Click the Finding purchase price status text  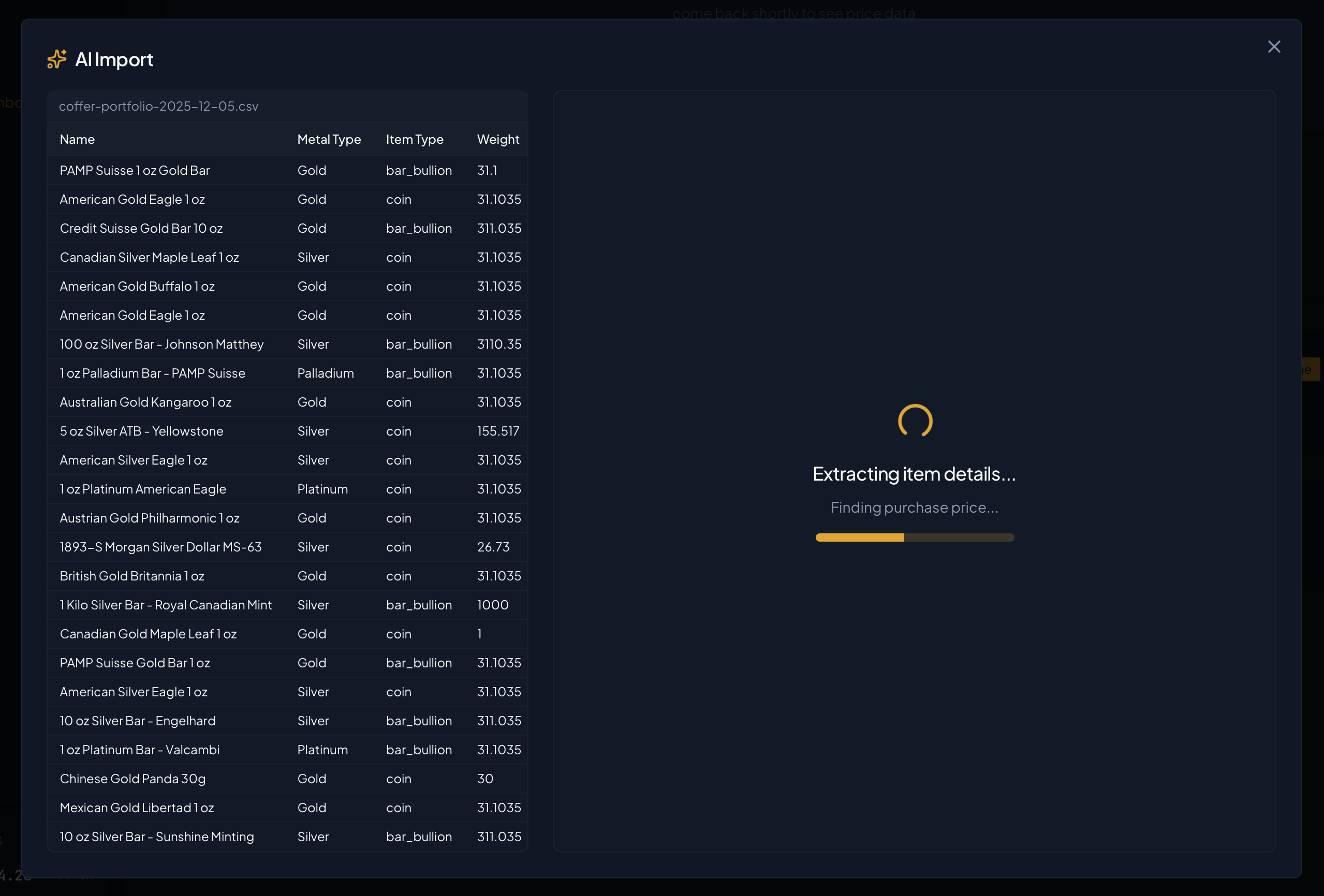914,507
